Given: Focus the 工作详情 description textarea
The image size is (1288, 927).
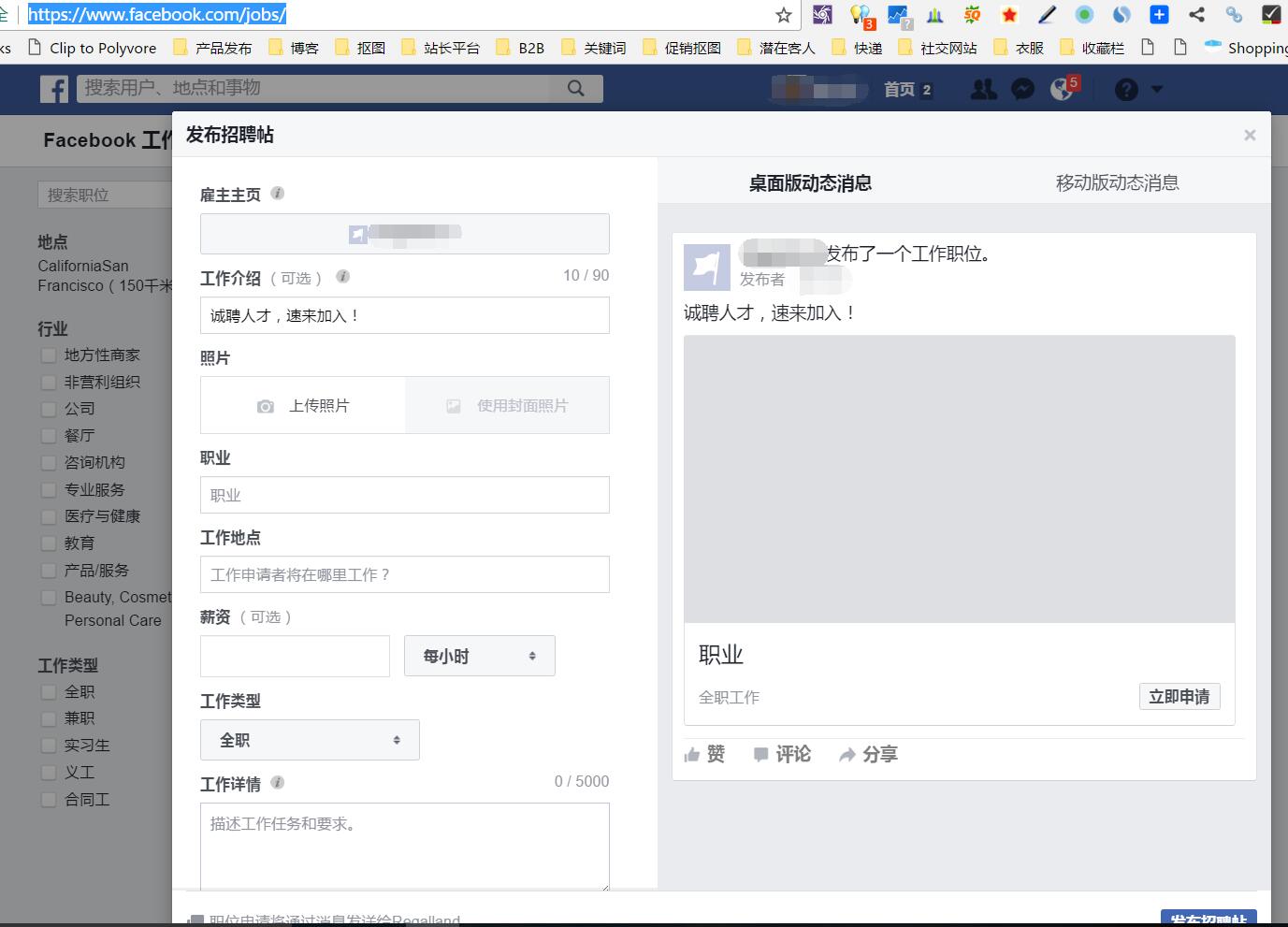Looking at the screenshot, I should [405, 847].
